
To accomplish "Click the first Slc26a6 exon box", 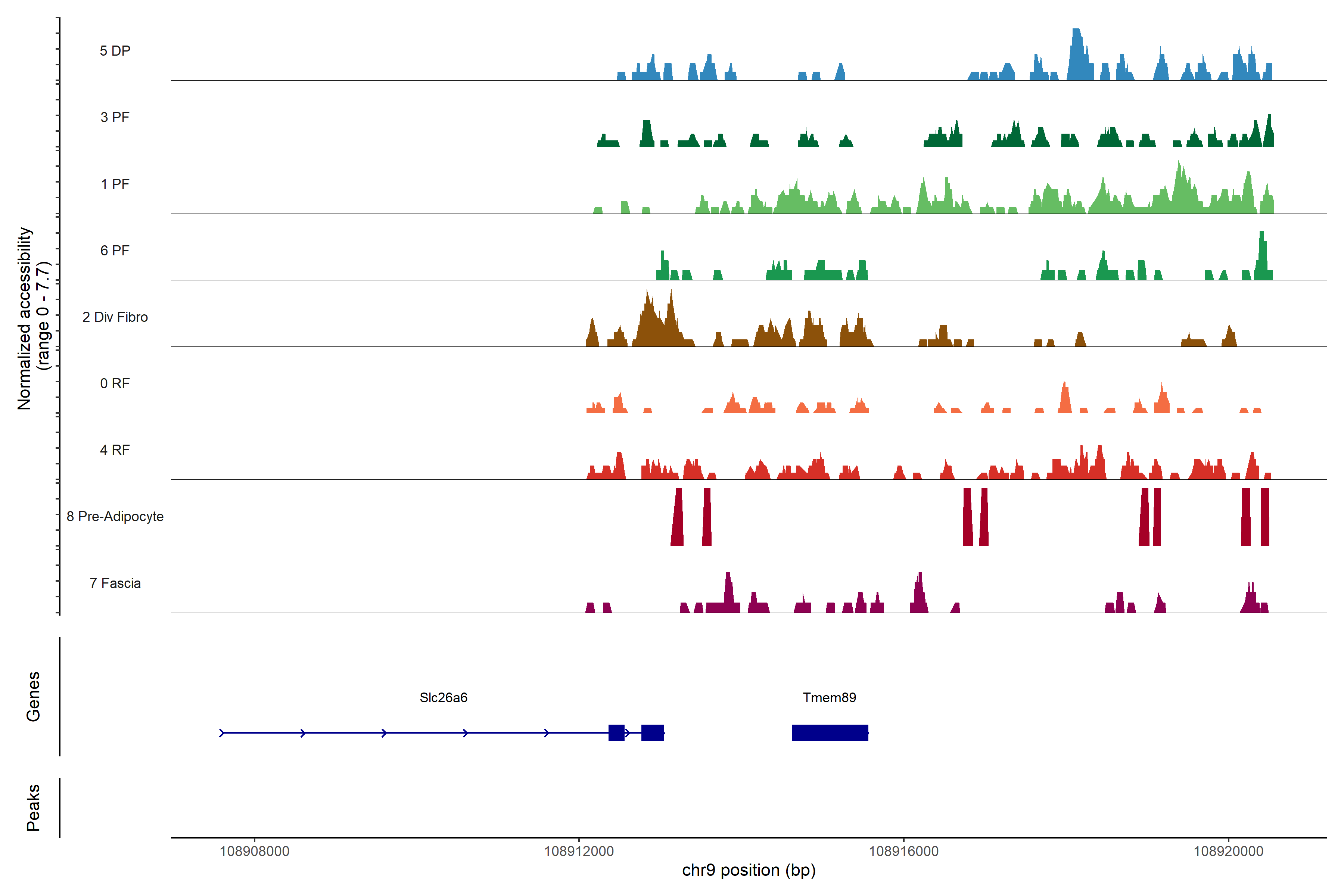I will (x=616, y=732).
